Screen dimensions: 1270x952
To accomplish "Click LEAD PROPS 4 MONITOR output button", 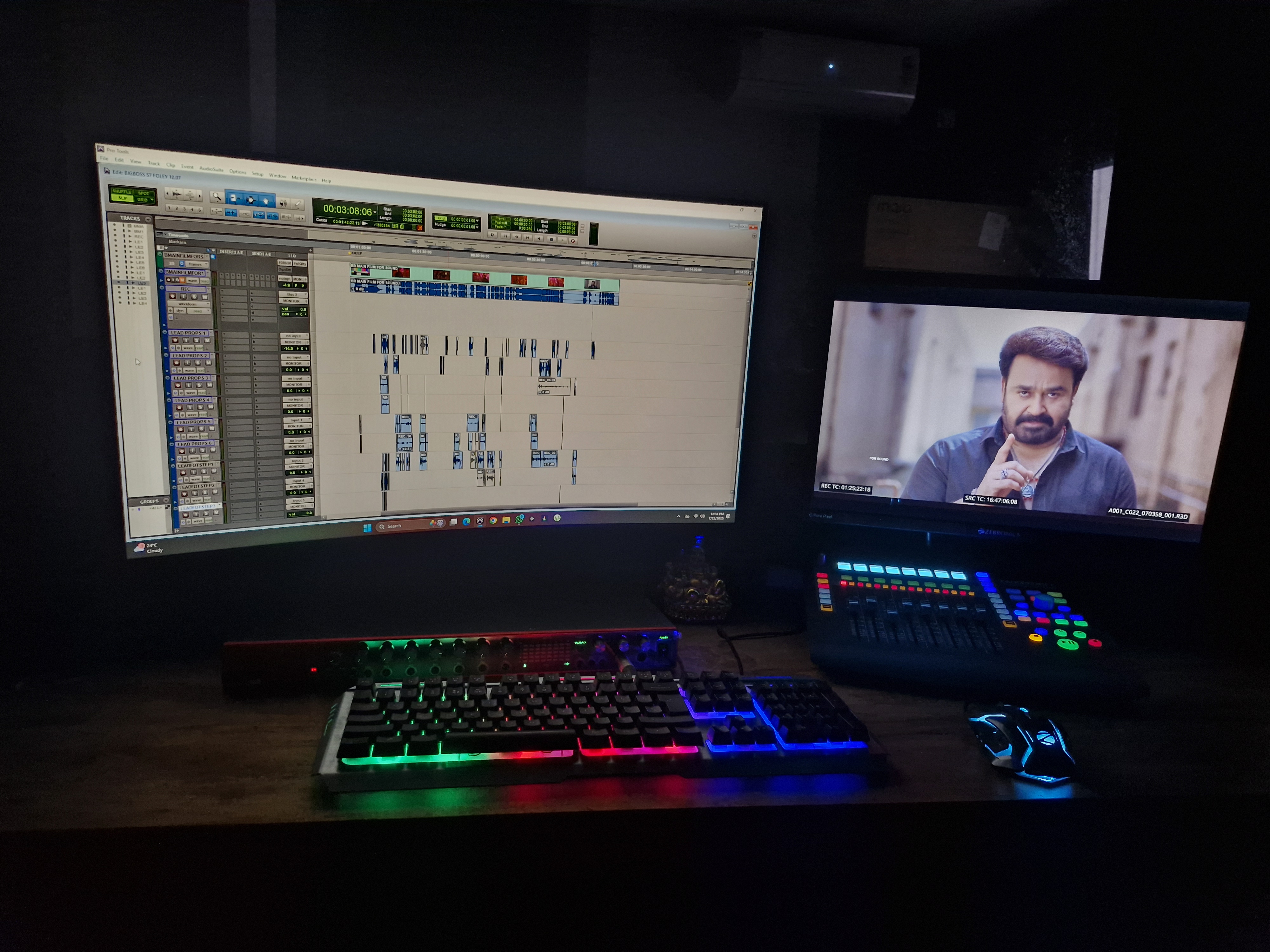I will [x=295, y=405].
